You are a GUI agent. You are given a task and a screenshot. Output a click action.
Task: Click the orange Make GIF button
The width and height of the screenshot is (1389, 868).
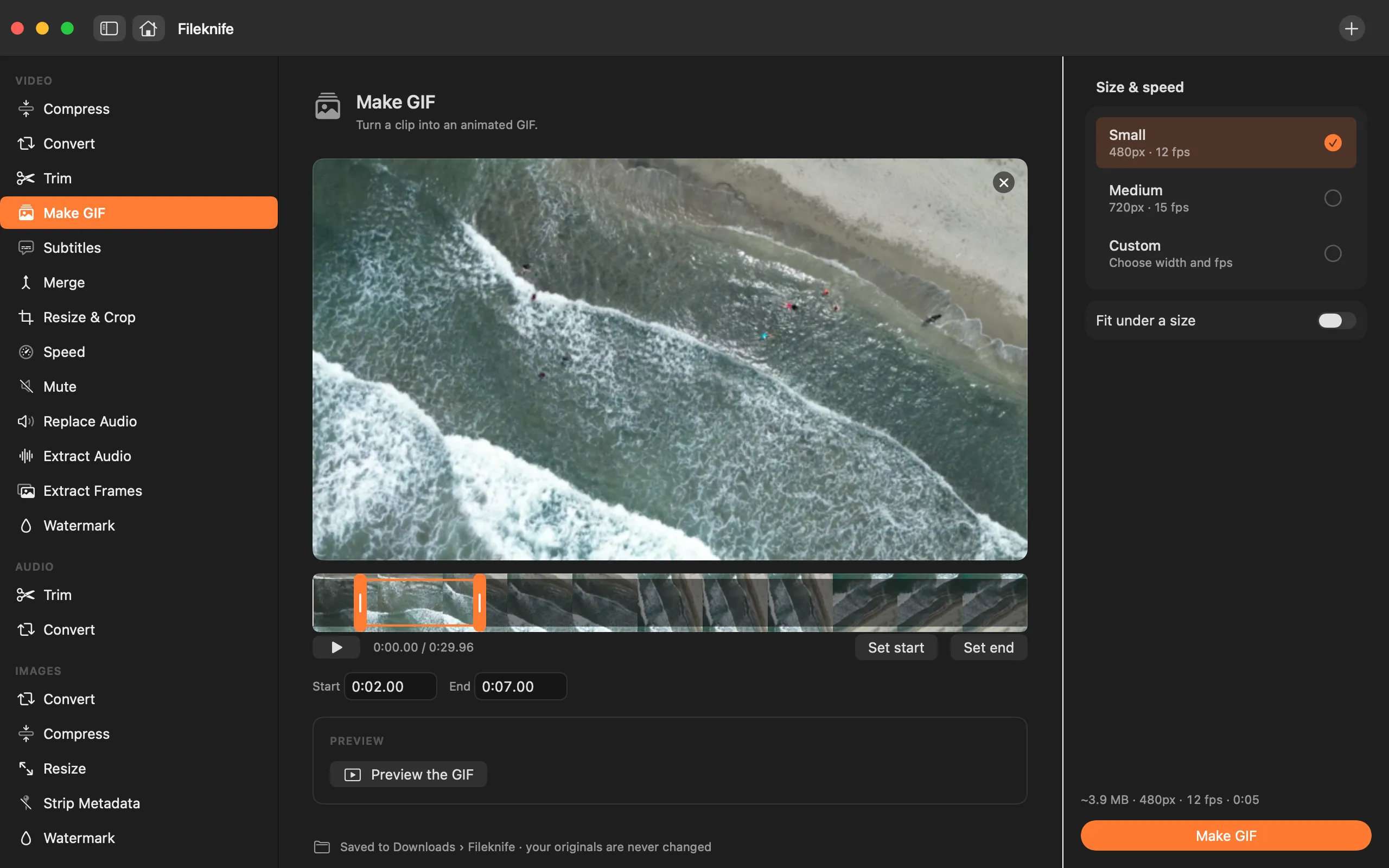(x=1226, y=835)
